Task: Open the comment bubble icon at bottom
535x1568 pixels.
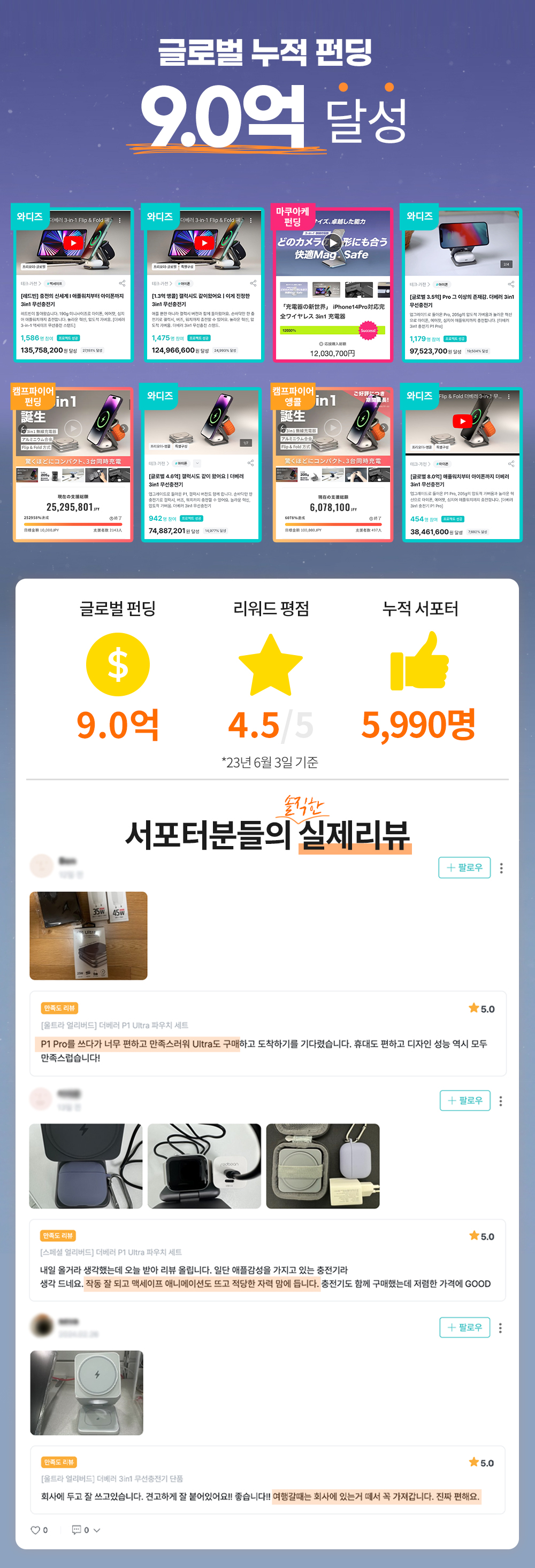Action: pyautogui.click(x=76, y=1529)
